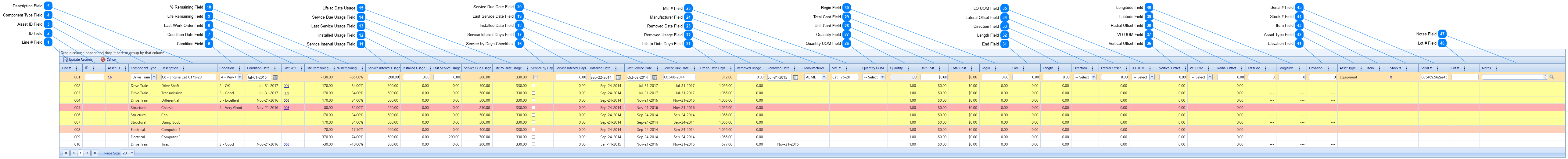Open the Page Size dropdown
This screenshot has height=159, width=1568.
click(x=128, y=153)
